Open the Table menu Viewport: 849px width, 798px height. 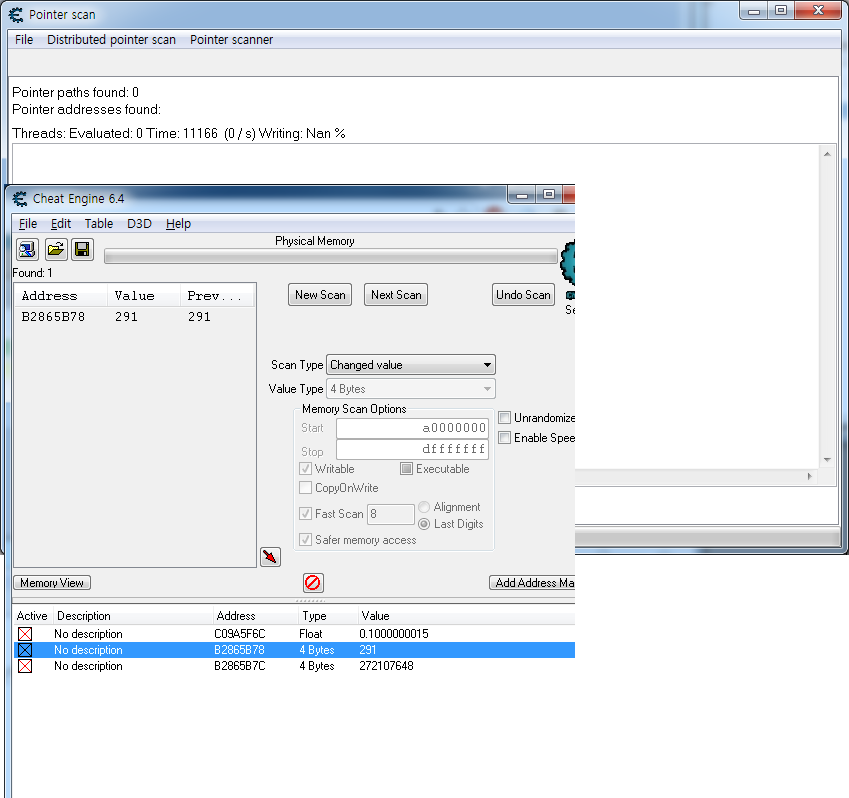(x=99, y=224)
